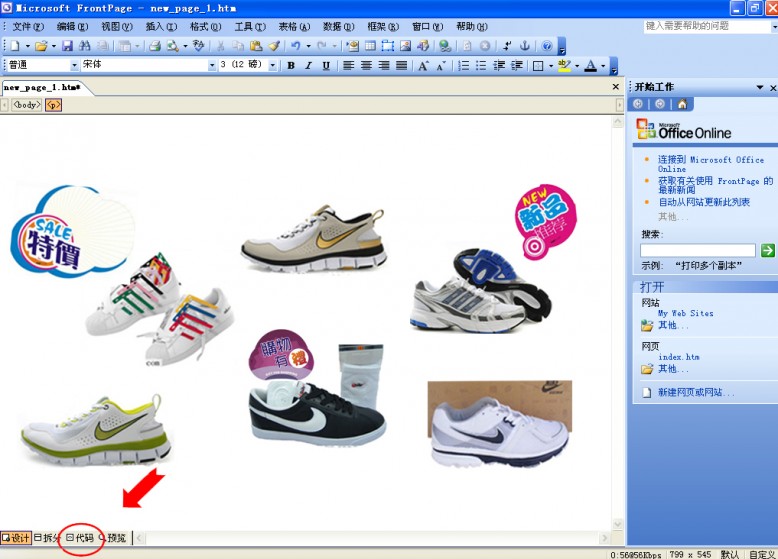Click 新建网页或网站 link

point(696,392)
